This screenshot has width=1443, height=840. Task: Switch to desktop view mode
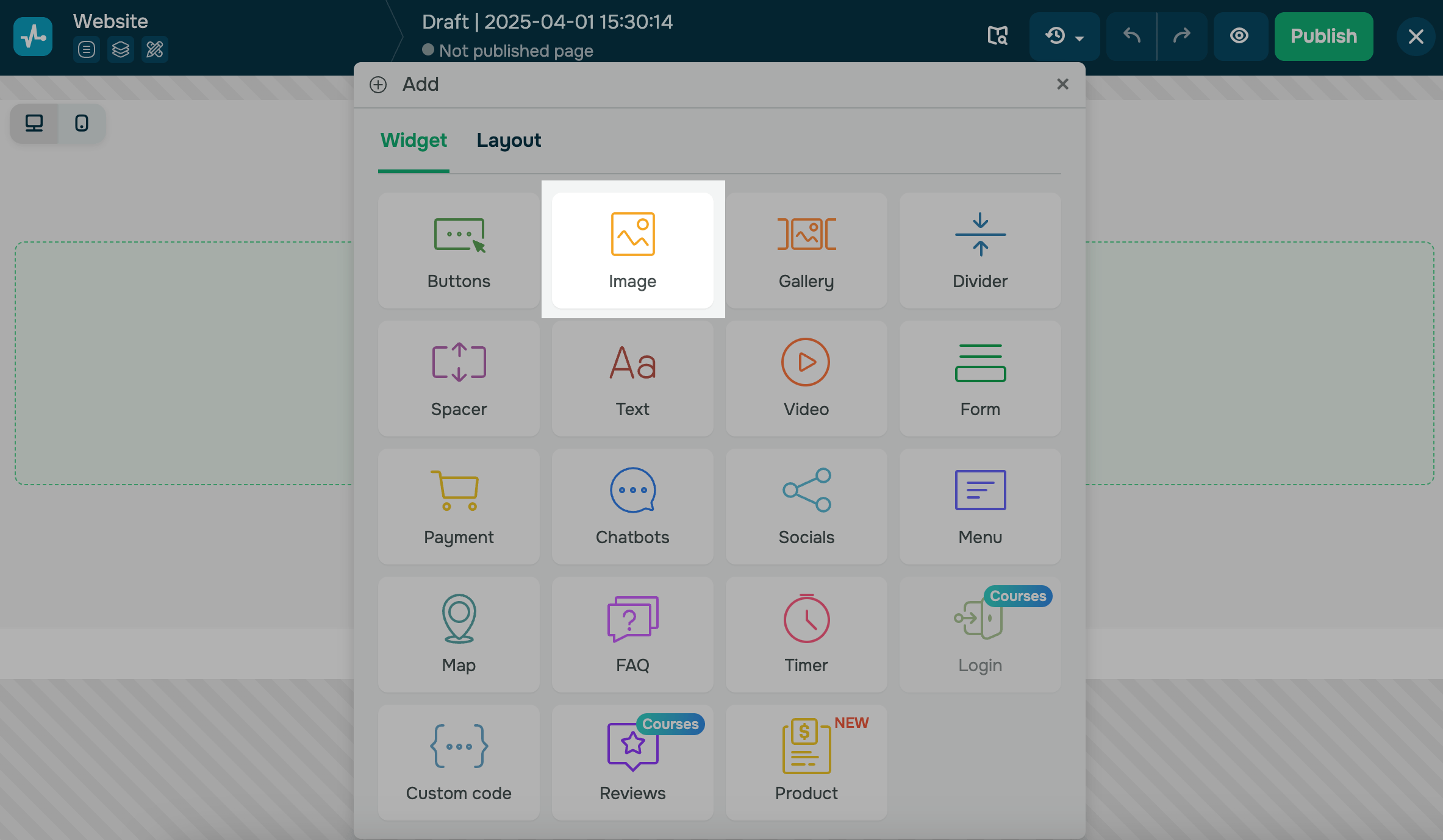coord(34,124)
